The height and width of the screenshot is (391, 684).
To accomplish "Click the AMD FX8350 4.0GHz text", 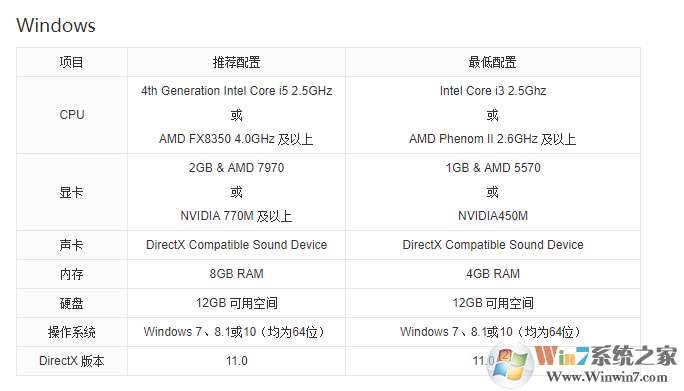I will 217,139.
